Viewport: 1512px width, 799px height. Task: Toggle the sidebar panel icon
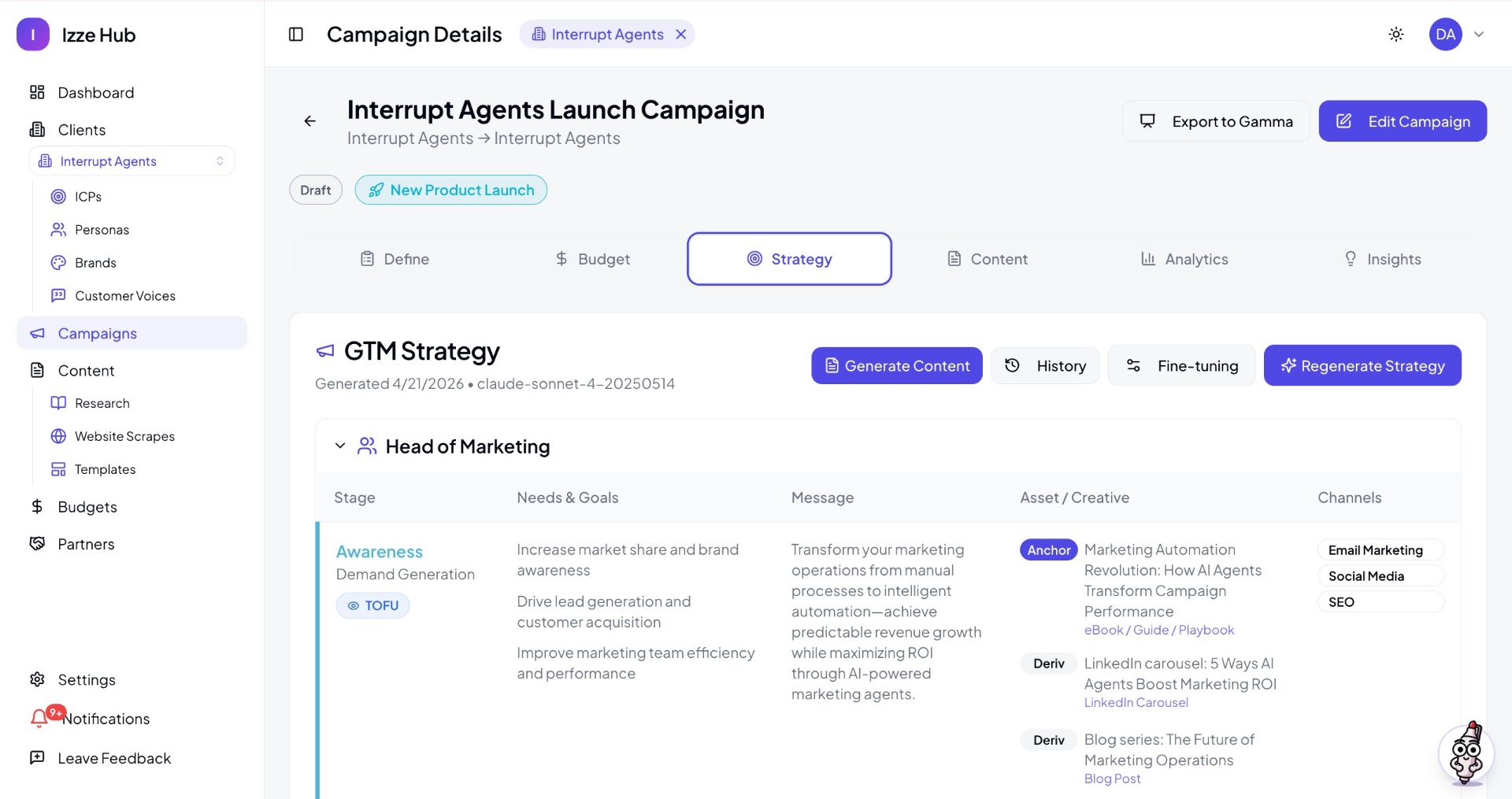coord(296,34)
